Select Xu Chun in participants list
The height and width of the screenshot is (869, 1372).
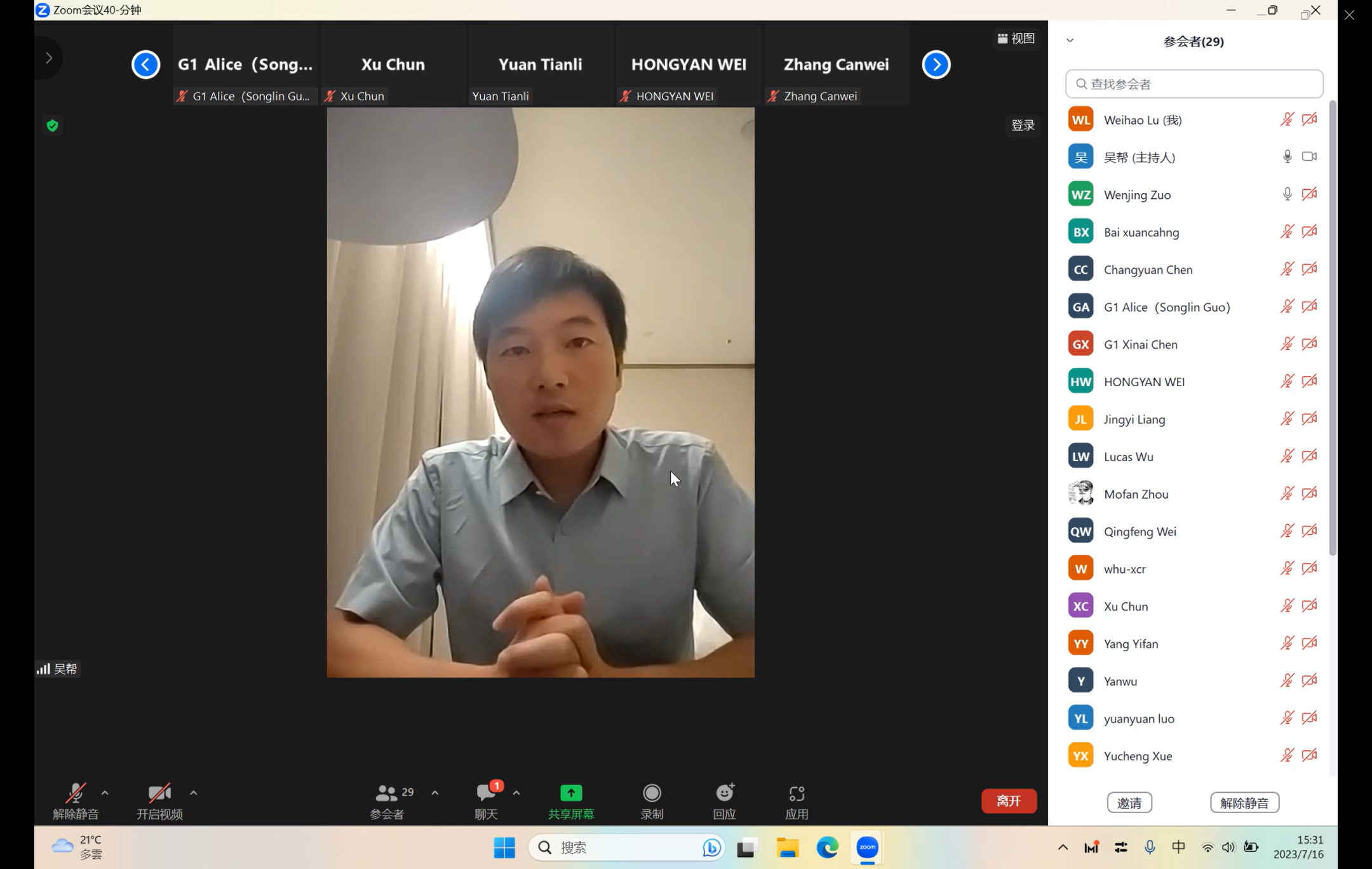click(x=1126, y=606)
